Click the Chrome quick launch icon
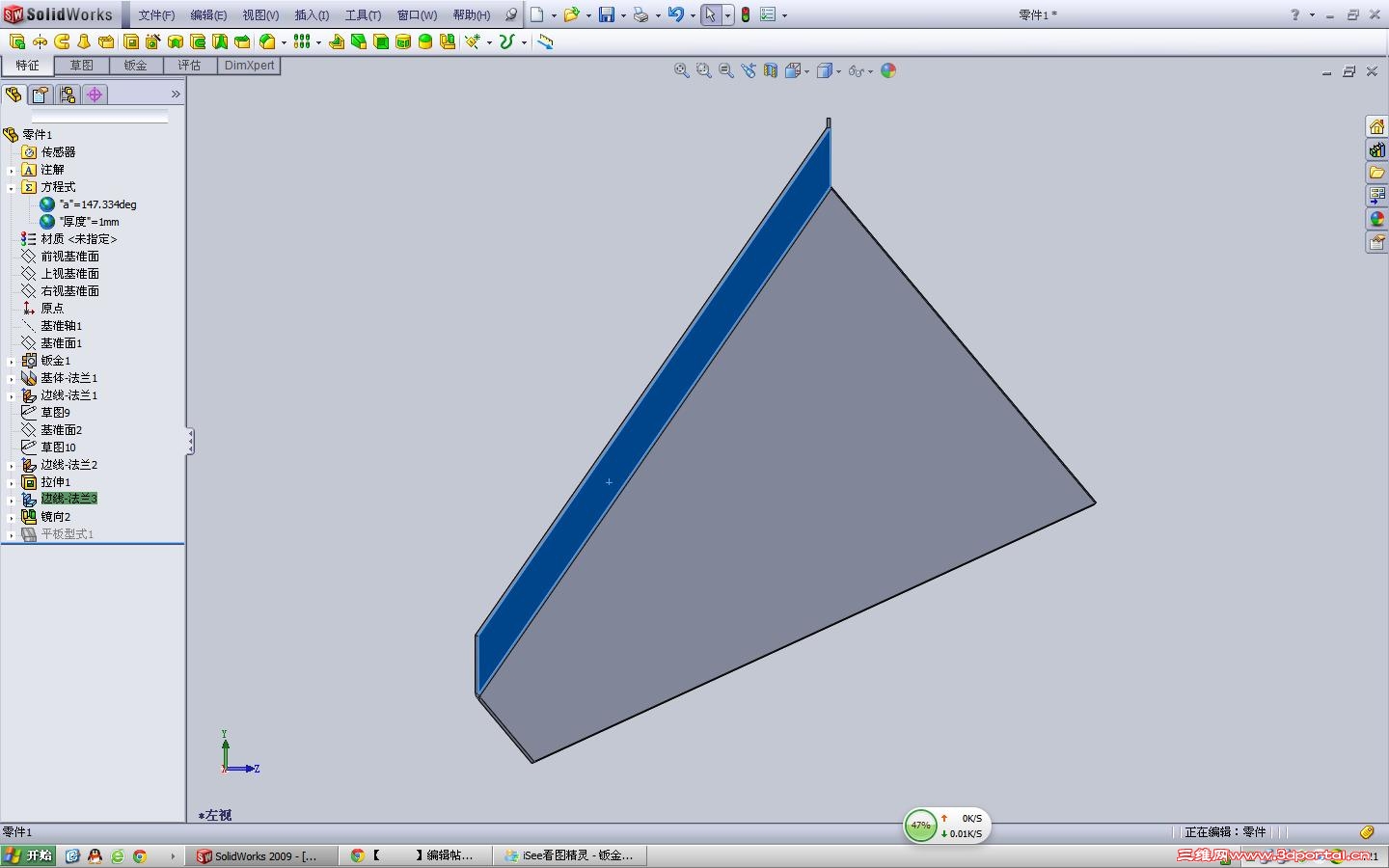Screen dimensions: 1389x868 click(x=140, y=855)
